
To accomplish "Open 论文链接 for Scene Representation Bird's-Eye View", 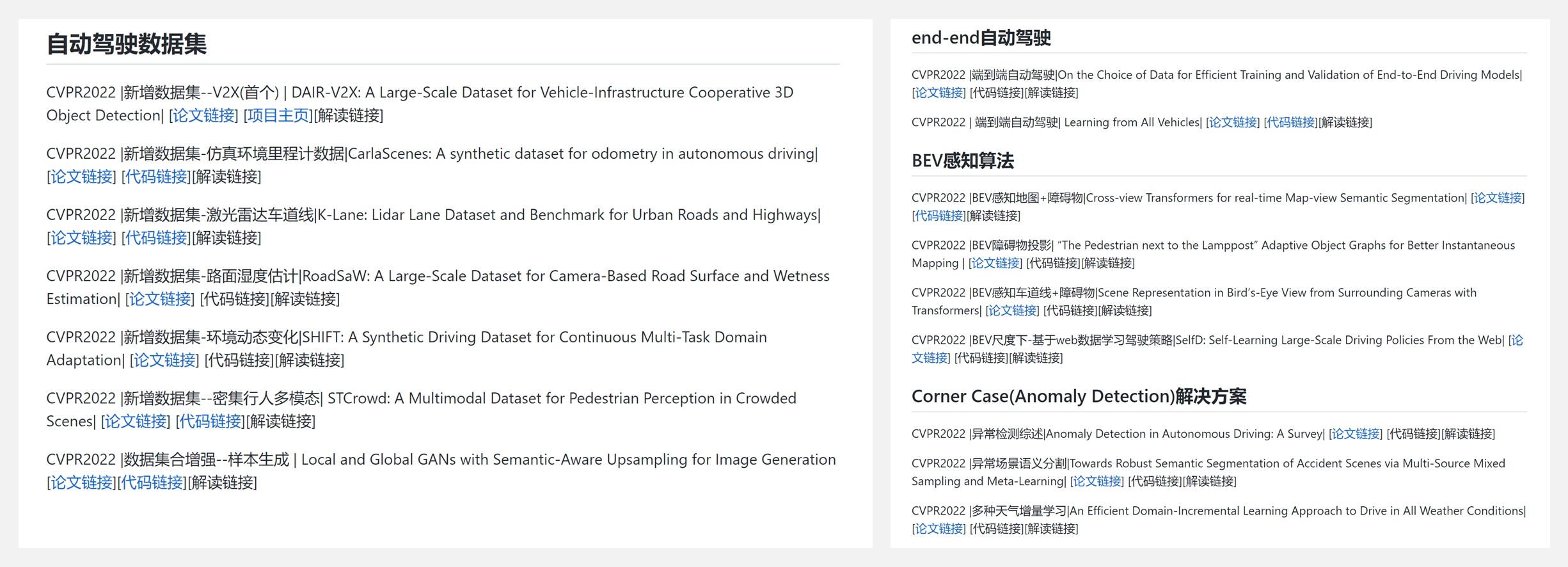I will [1012, 310].
